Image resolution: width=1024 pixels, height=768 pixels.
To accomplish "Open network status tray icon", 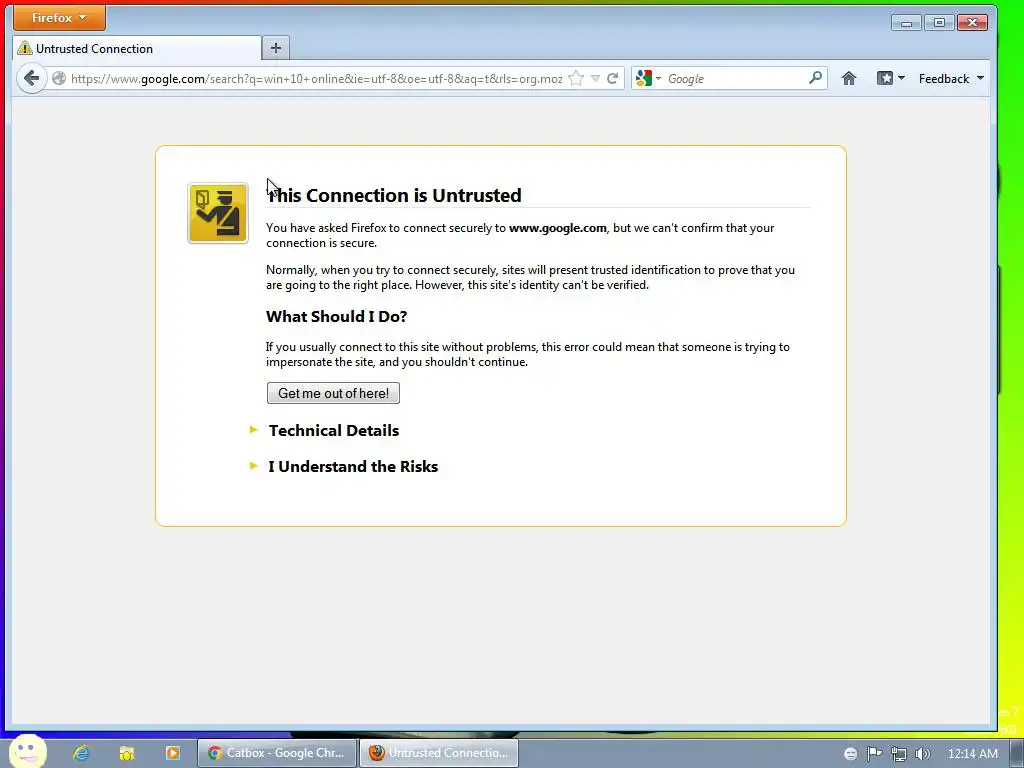I will pyautogui.click(x=899, y=754).
